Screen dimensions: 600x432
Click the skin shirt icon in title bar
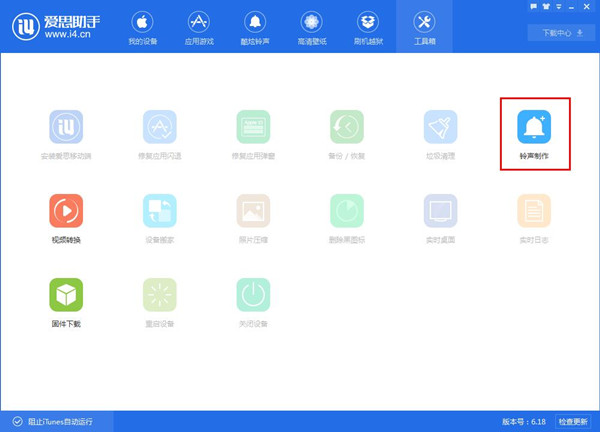click(546, 7)
